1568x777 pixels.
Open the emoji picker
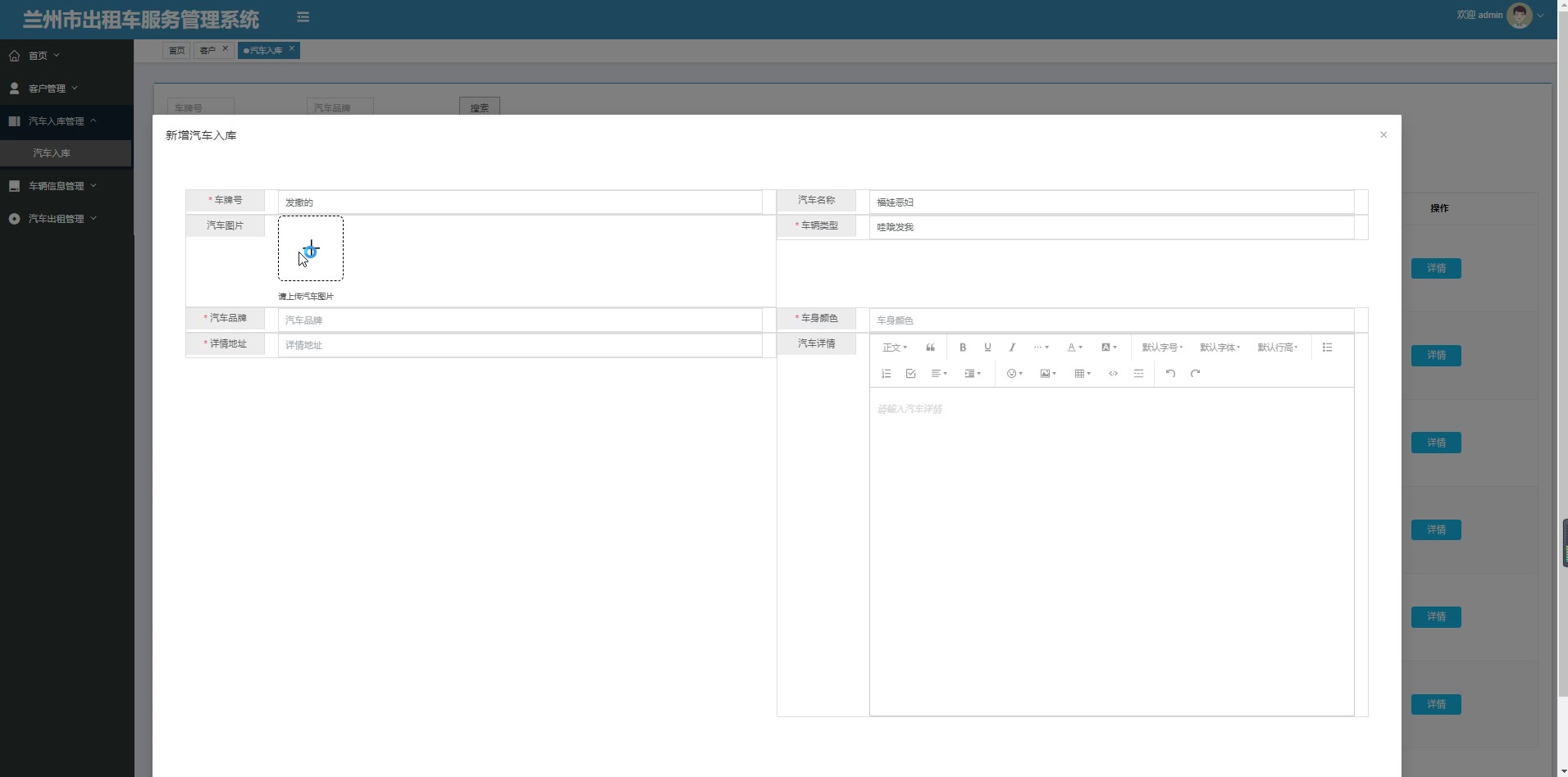coord(1014,374)
